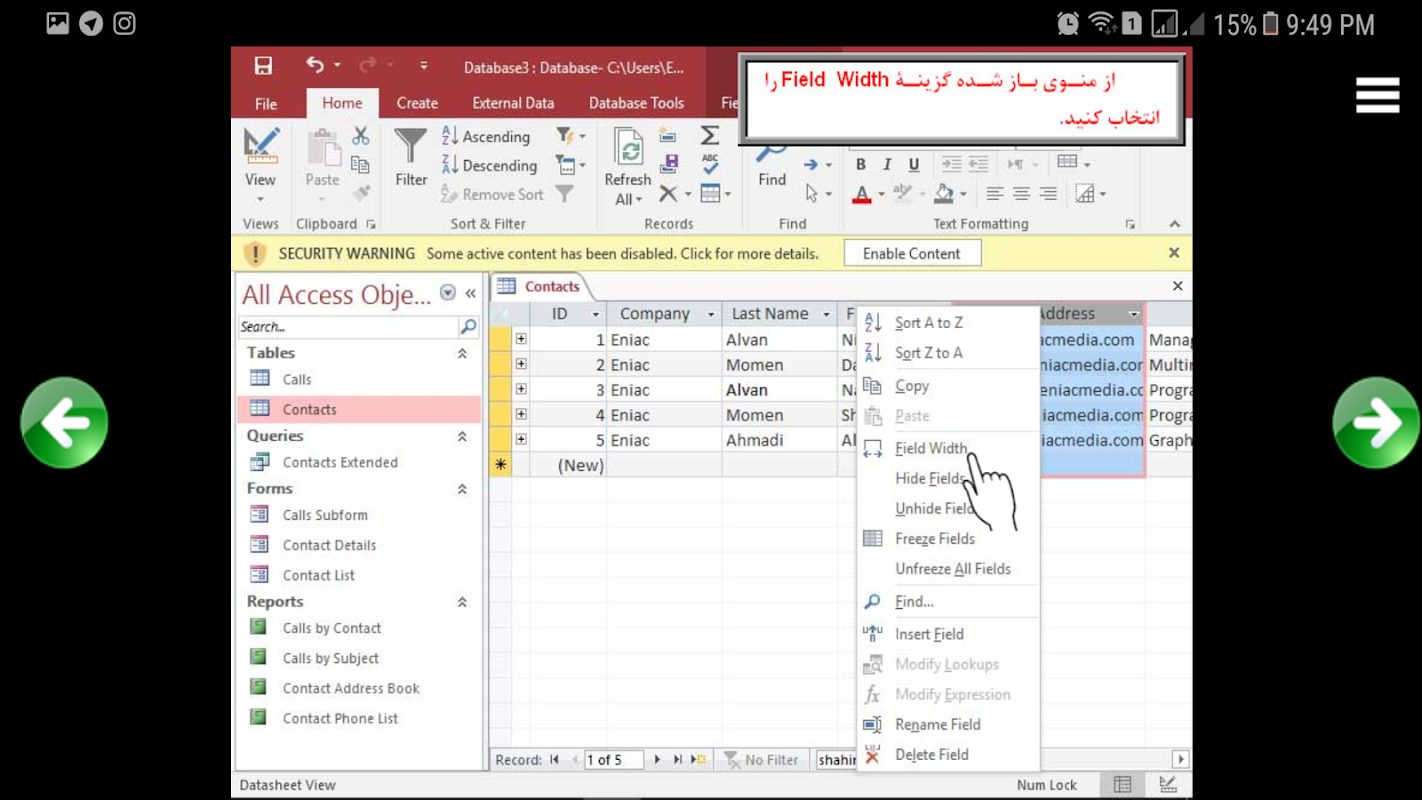Click Remove Sort in Sort & Filter
This screenshot has height=800, width=1422.
(493, 194)
